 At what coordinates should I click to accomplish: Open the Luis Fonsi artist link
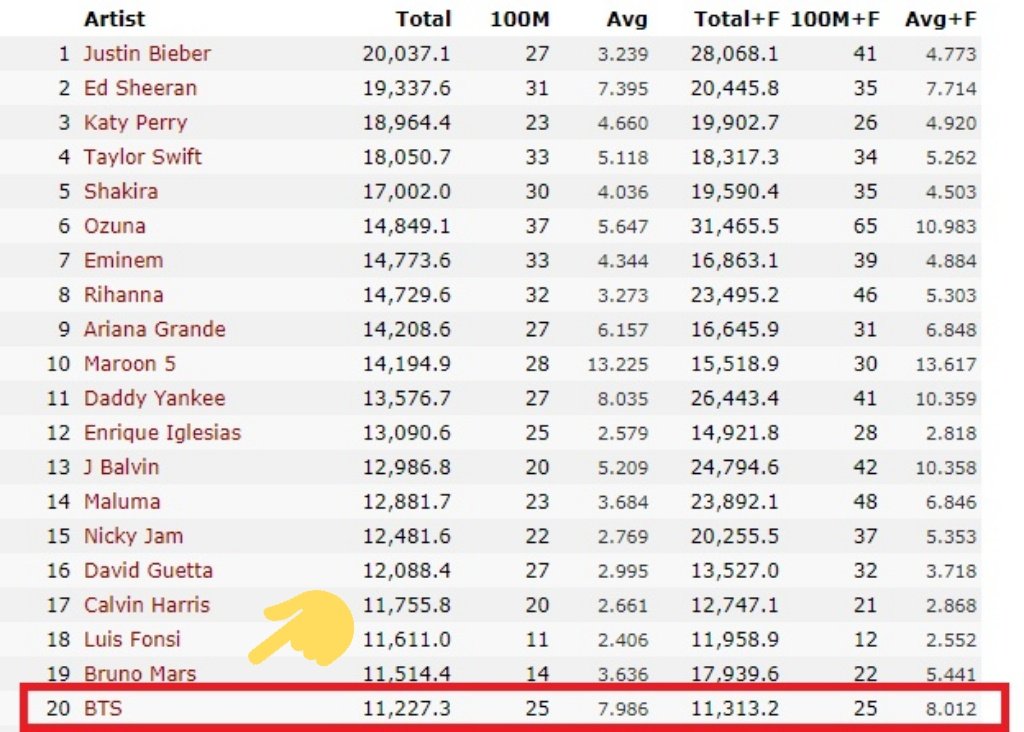[x=131, y=639]
